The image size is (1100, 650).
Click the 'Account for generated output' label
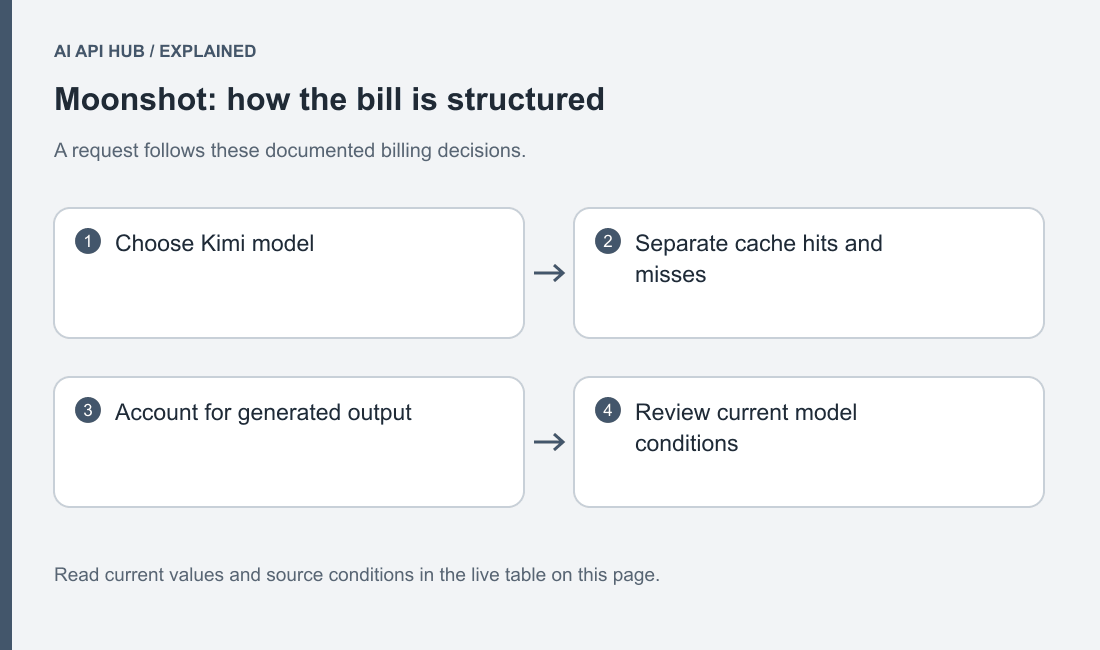(263, 412)
